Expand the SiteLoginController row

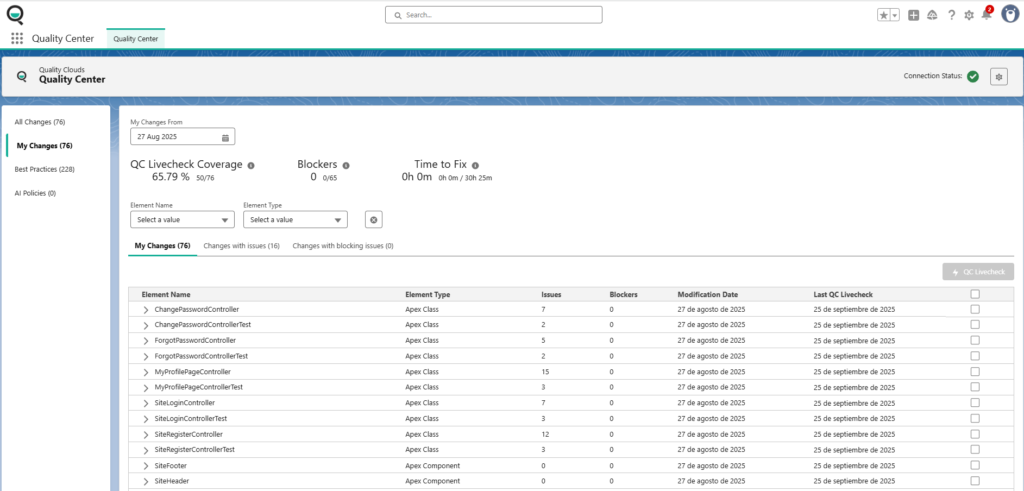click(146, 402)
